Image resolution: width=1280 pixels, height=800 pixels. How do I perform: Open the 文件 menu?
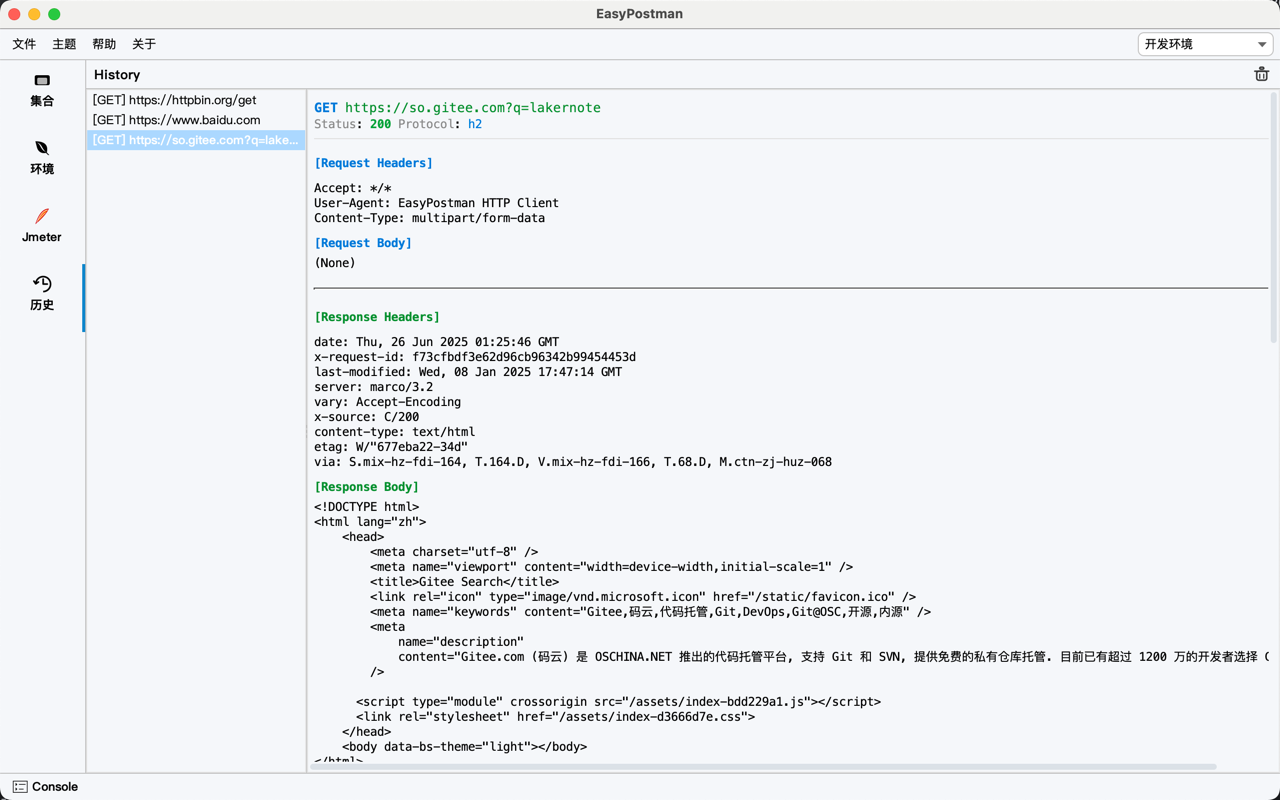tap(24, 44)
